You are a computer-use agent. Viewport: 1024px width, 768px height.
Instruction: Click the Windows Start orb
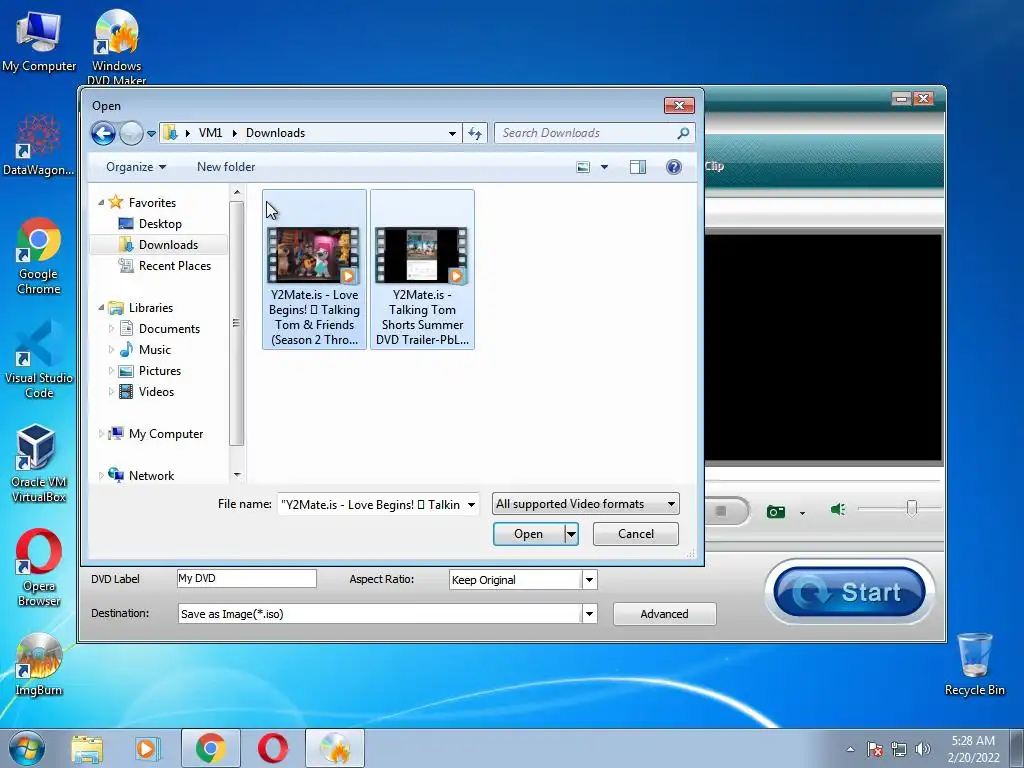[27, 748]
